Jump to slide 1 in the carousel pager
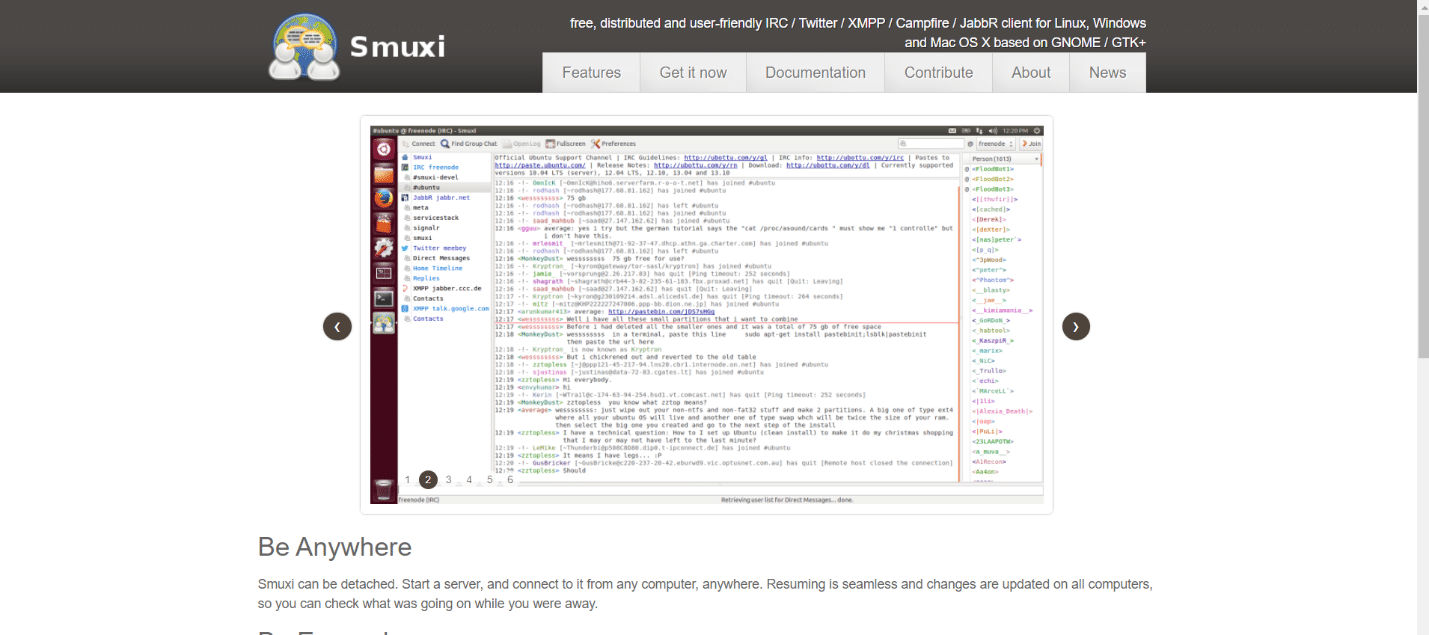The width and height of the screenshot is (1429, 635). [x=408, y=480]
